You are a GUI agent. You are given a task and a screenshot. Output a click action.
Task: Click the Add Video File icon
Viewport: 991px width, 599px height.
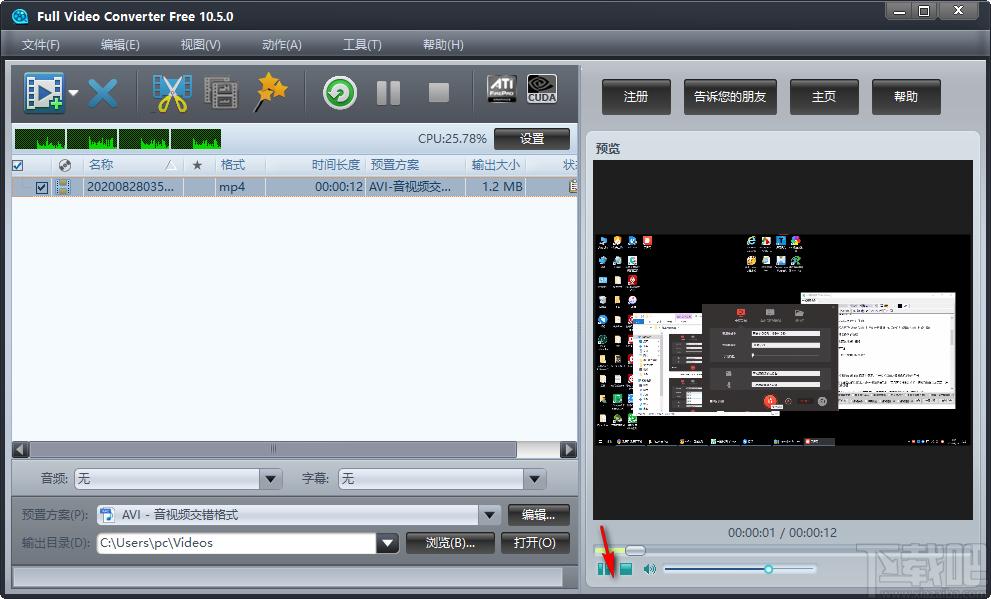point(44,93)
